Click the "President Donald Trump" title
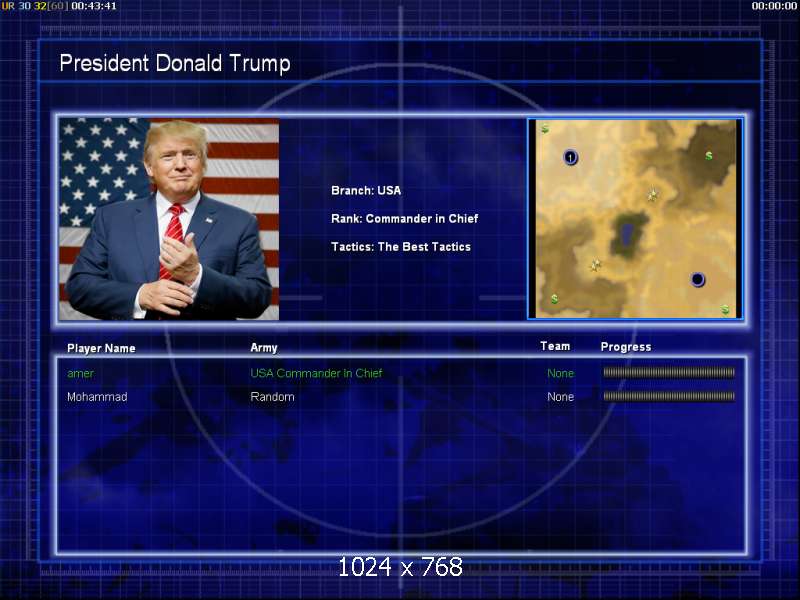Image resolution: width=800 pixels, height=600 pixels. pos(174,64)
